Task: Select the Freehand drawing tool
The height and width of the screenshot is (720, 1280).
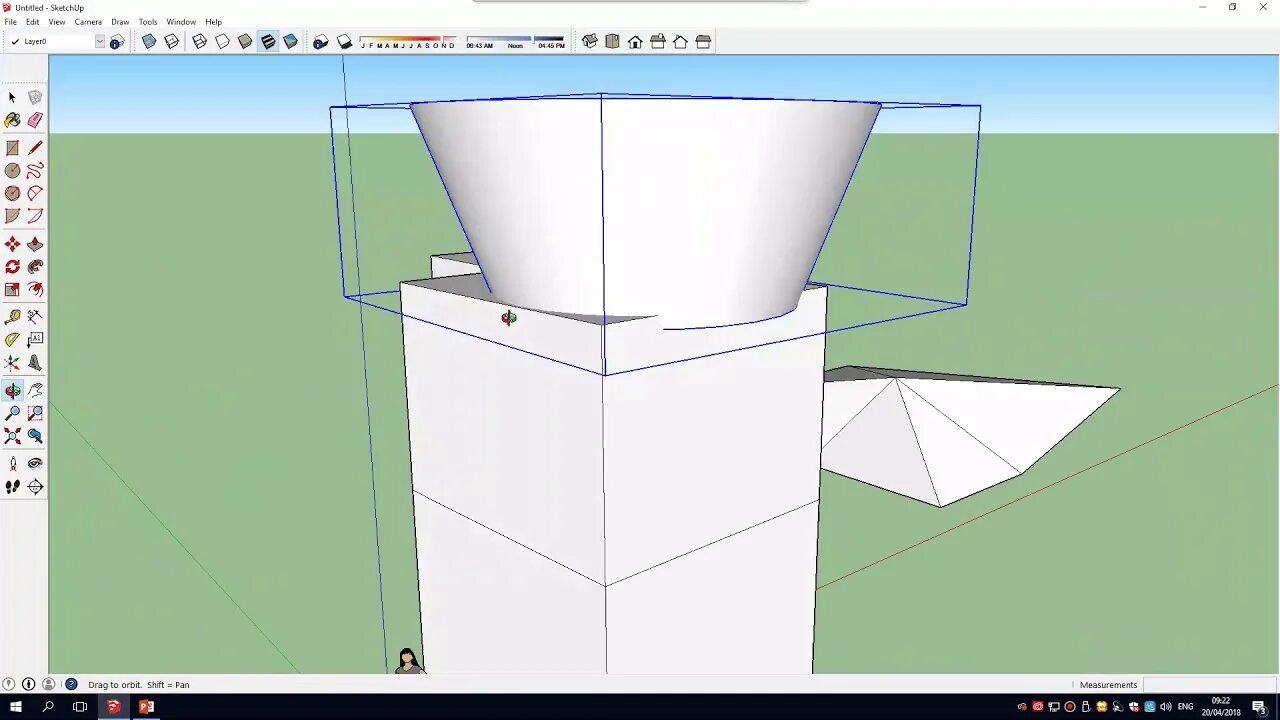Action: click(35, 171)
